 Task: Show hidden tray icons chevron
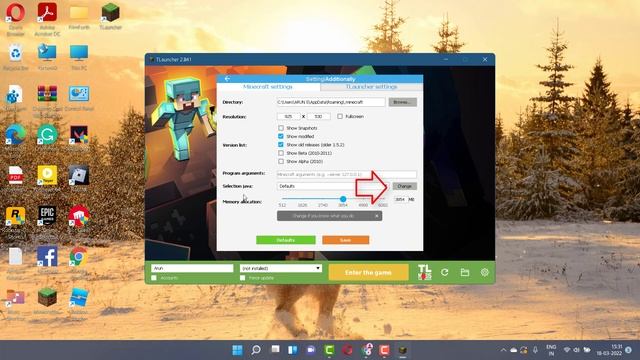pyautogui.click(x=503, y=350)
